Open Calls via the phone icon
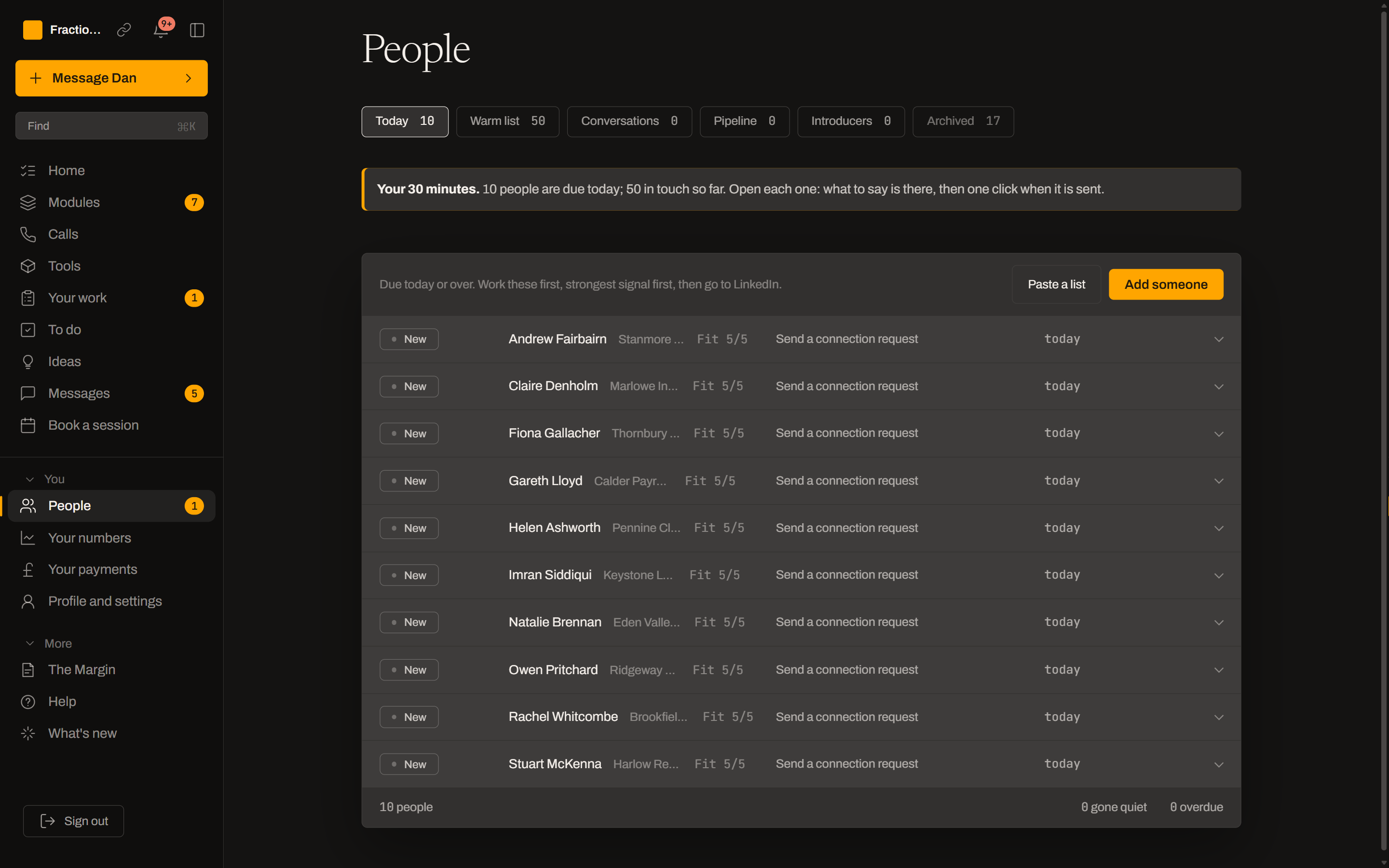The image size is (1389, 868). pyautogui.click(x=28, y=234)
